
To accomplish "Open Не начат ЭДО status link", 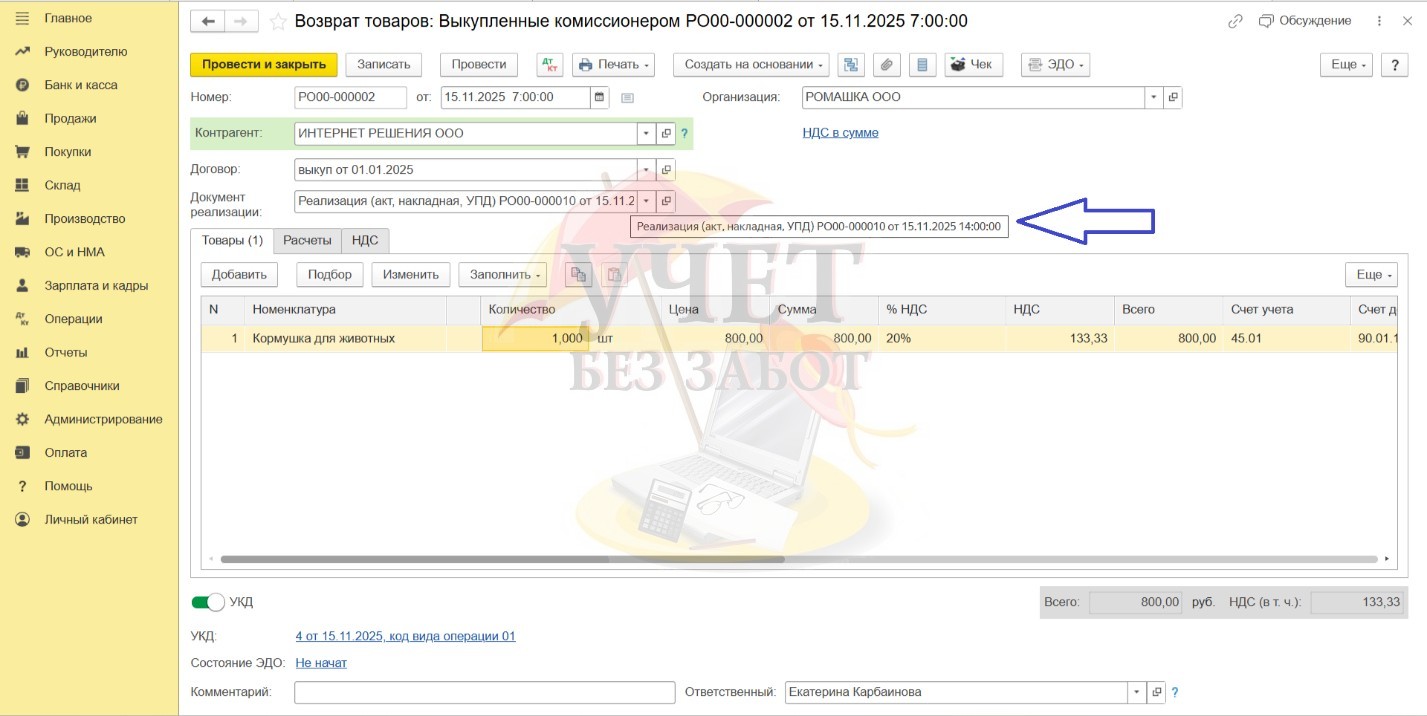I will (321, 662).
